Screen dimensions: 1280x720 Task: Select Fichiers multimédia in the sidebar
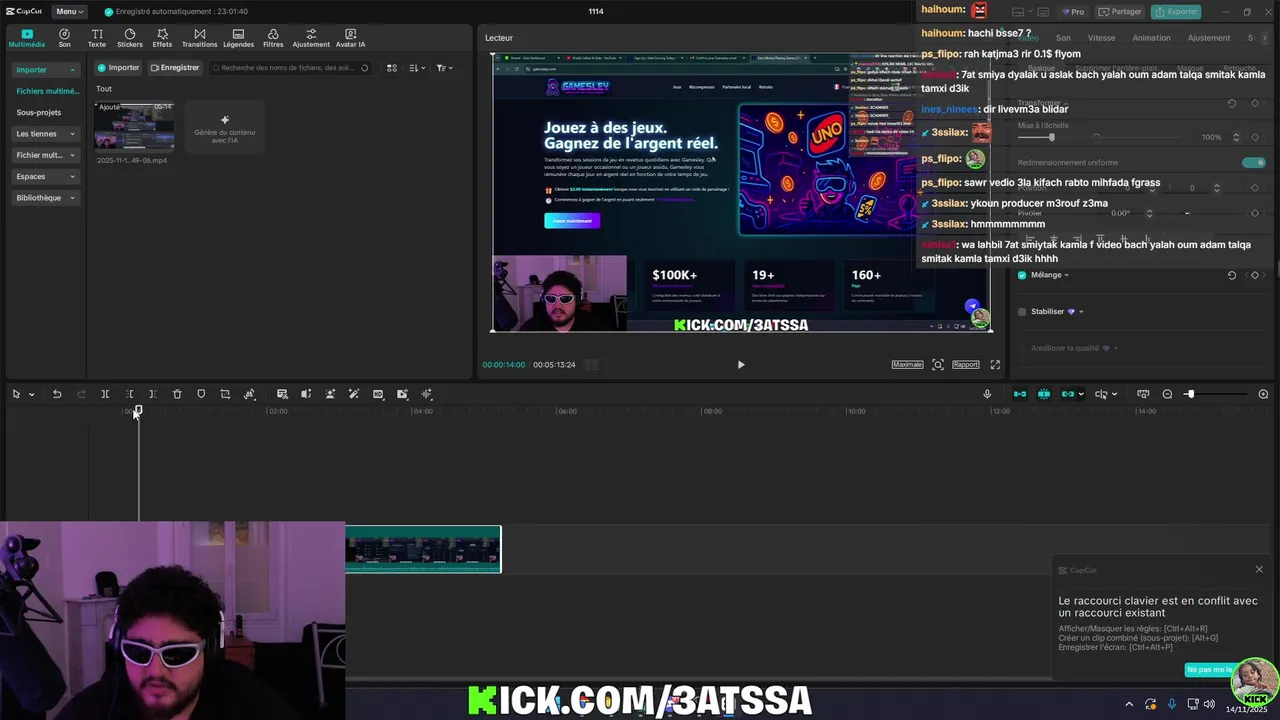pos(47,91)
